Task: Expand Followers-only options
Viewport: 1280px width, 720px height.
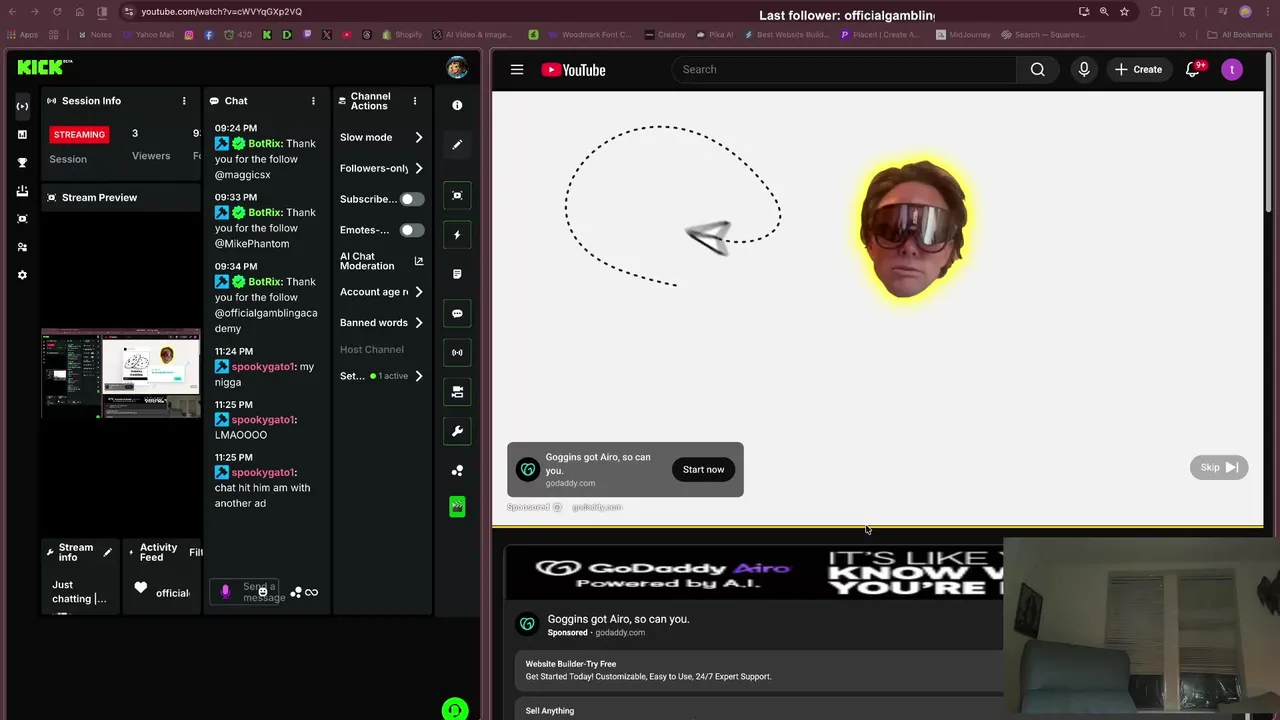Action: 419,168
